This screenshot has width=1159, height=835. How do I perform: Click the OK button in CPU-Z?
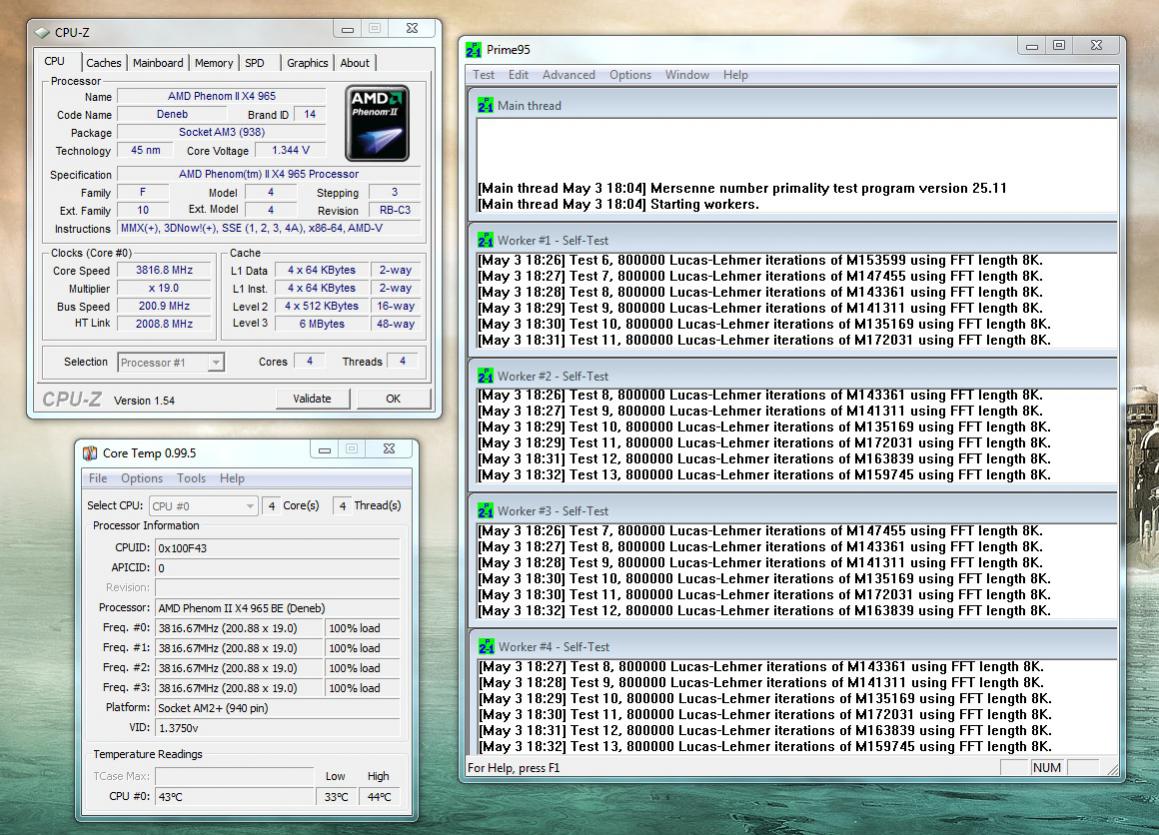[x=393, y=399]
